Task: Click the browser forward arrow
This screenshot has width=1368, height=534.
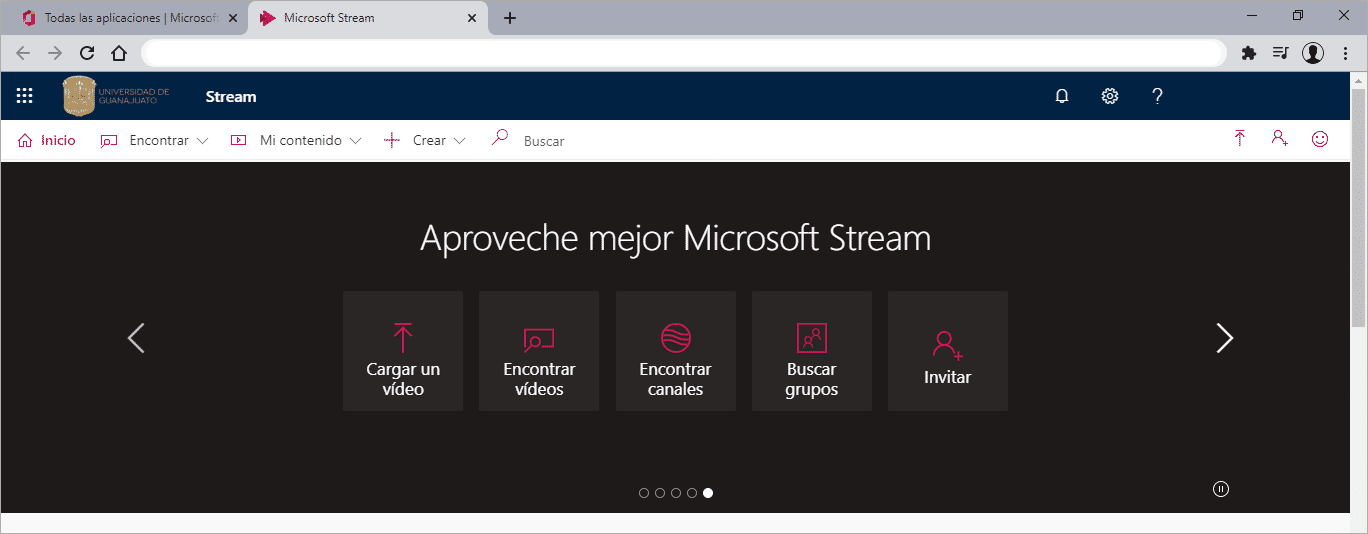Action: [x=55, y=53]
